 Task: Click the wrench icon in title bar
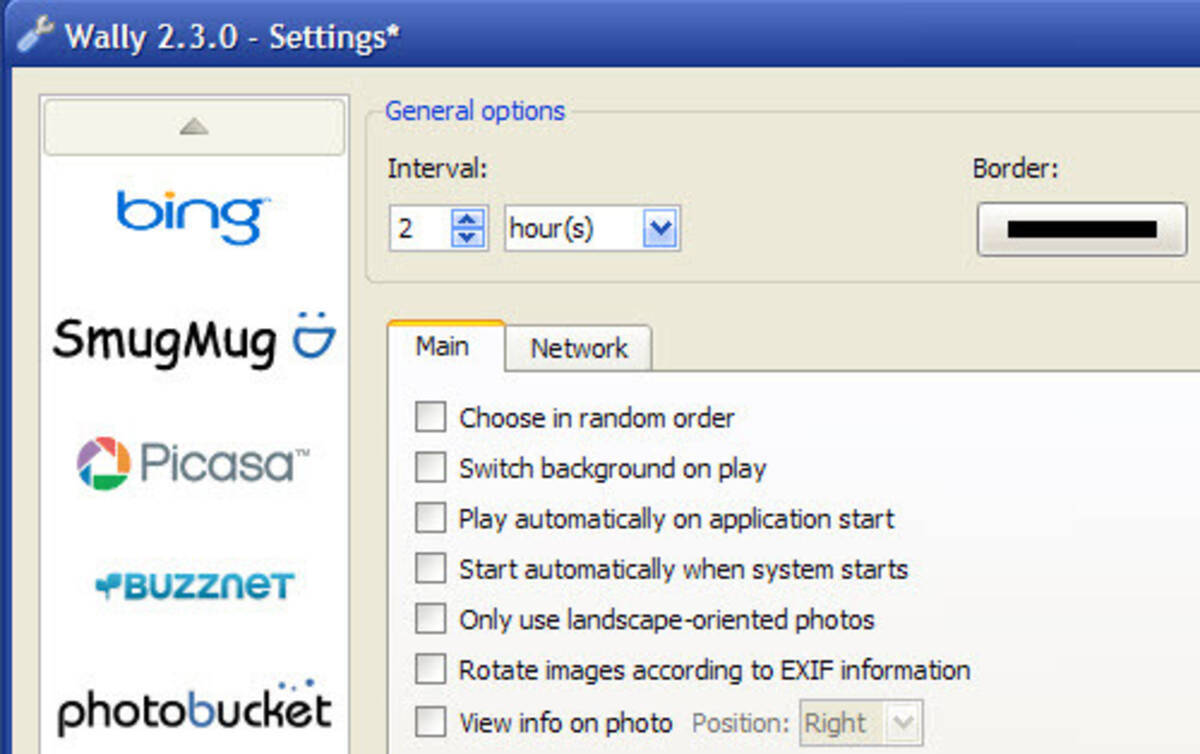36,36
